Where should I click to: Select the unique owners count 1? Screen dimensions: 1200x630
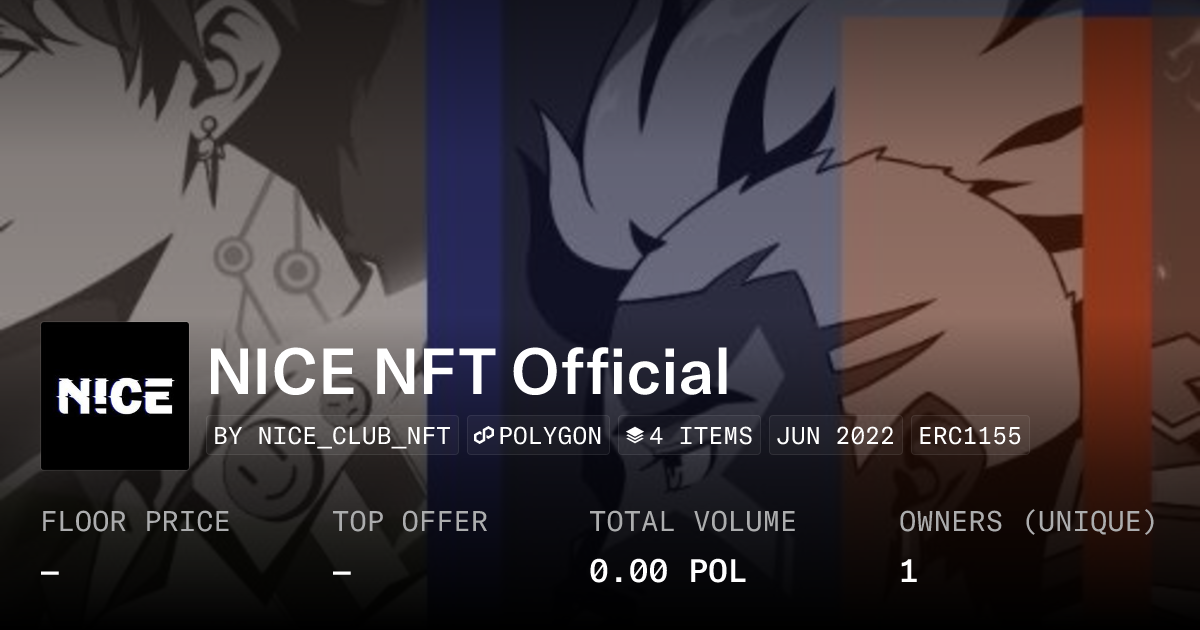click(x=908, y=572)
